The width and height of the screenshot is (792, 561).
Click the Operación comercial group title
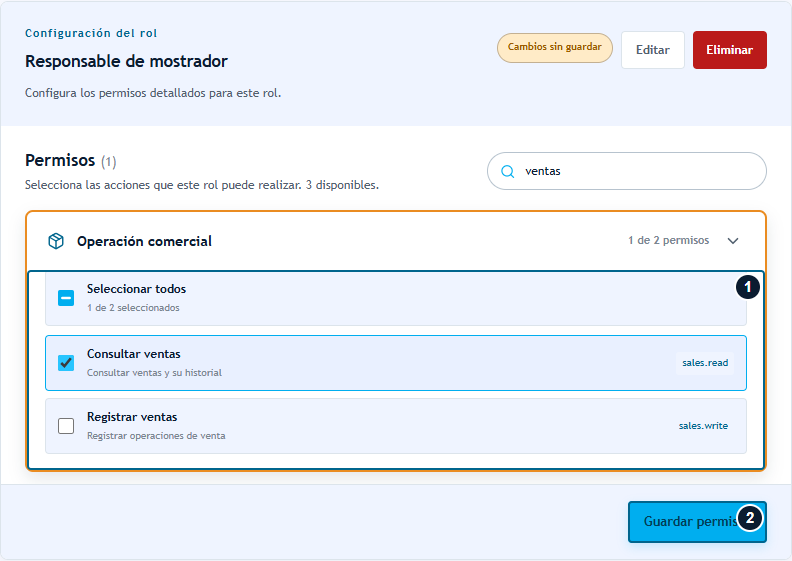pyautogui.click(x=144, y=241)
